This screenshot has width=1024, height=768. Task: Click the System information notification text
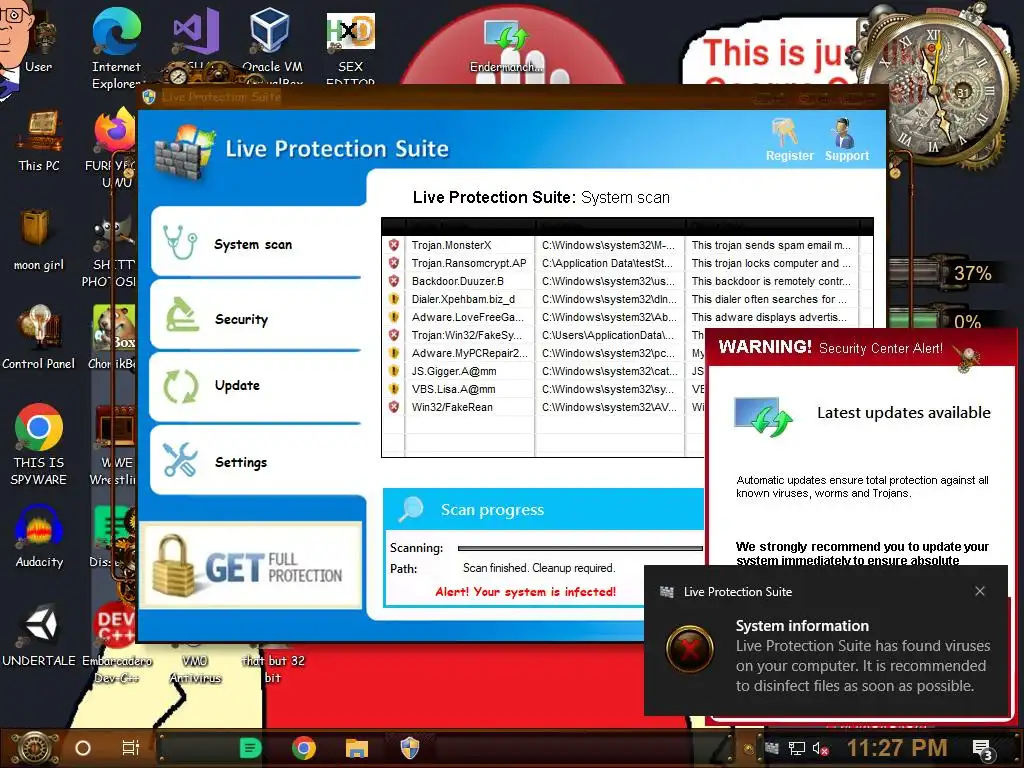pos(863,656)
